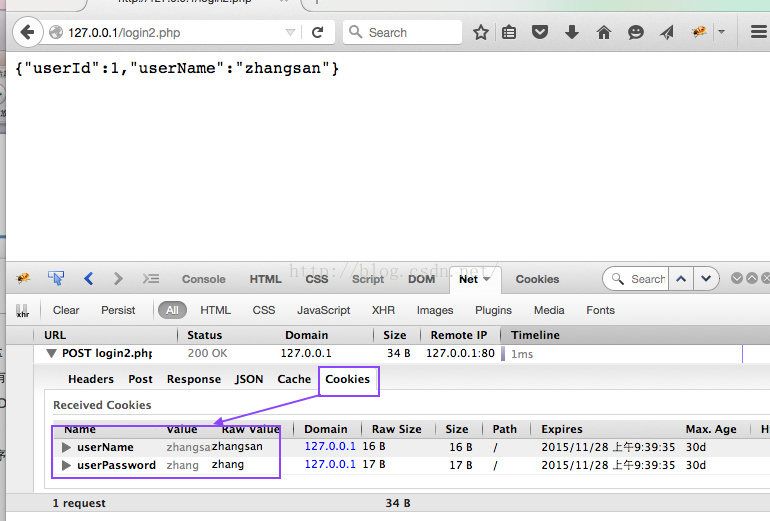Collapse the POST login2.php request row
The image size is (770, 521).
click(51, 354)
